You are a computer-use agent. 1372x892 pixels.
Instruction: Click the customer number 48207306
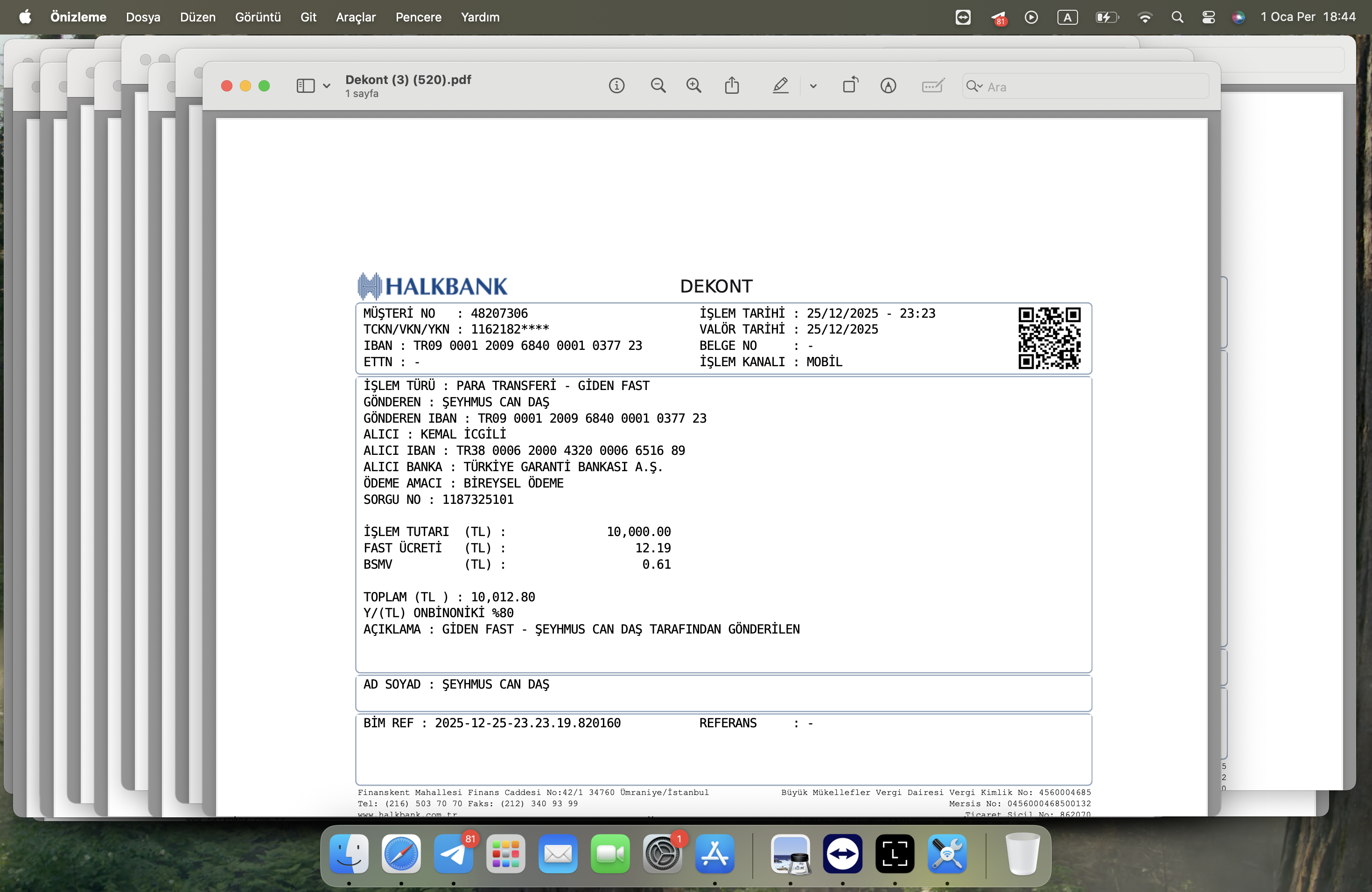499,314
